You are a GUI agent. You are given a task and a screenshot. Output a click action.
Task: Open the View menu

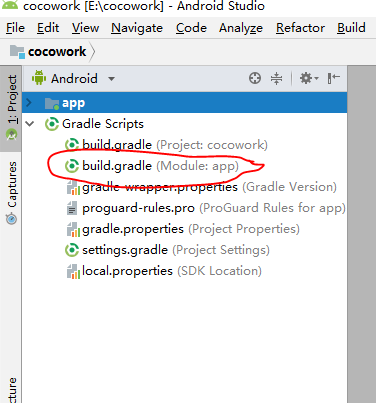coord(85,28)
